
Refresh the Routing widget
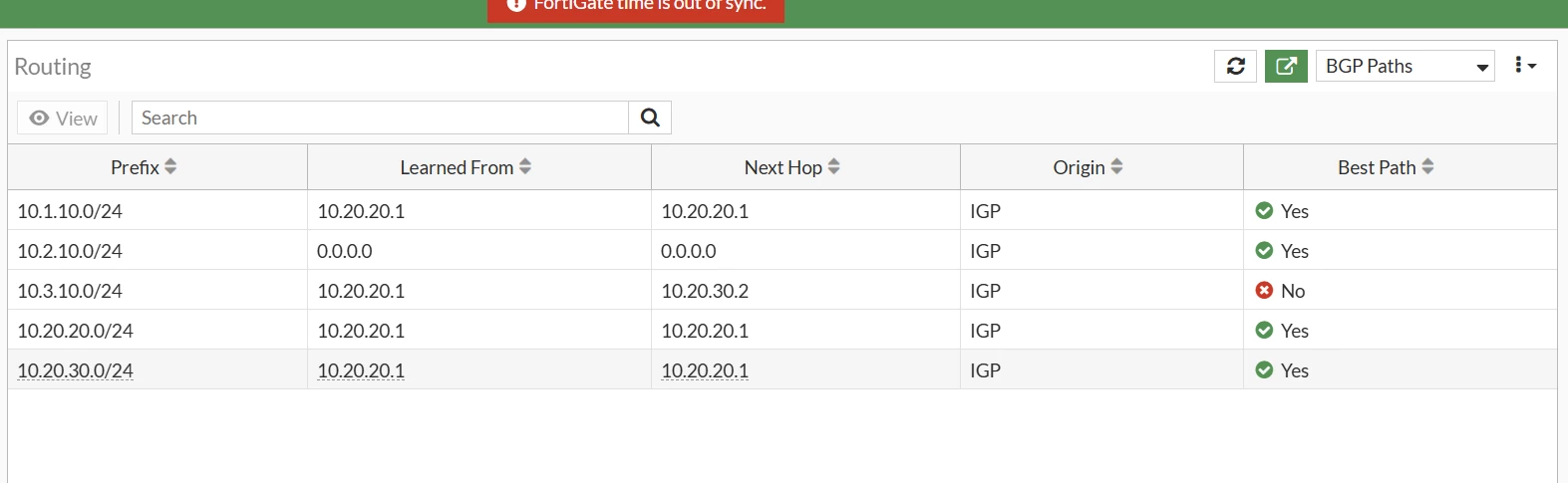[x=1235, y=67]
